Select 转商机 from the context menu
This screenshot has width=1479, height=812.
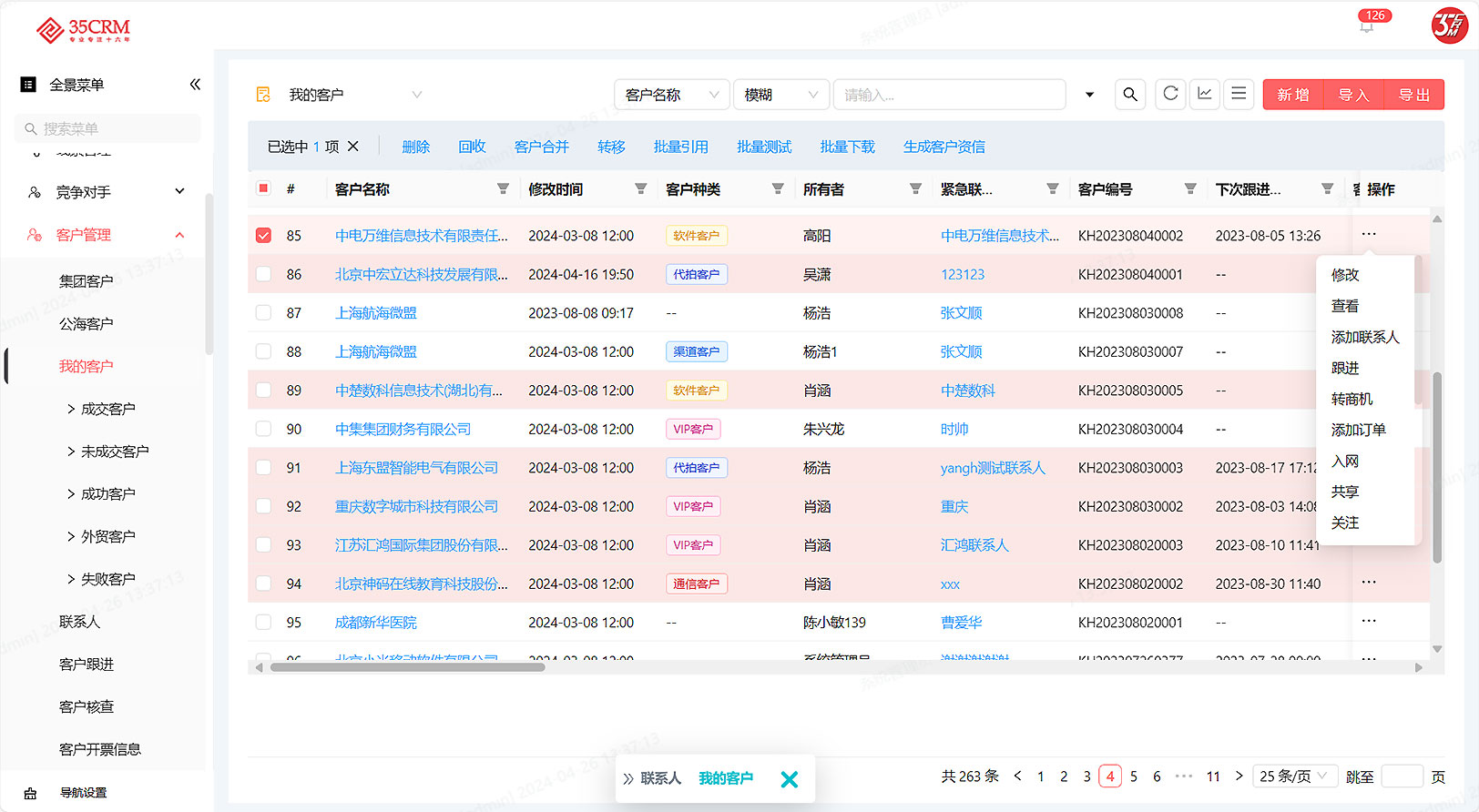(x=1351, y=399)
